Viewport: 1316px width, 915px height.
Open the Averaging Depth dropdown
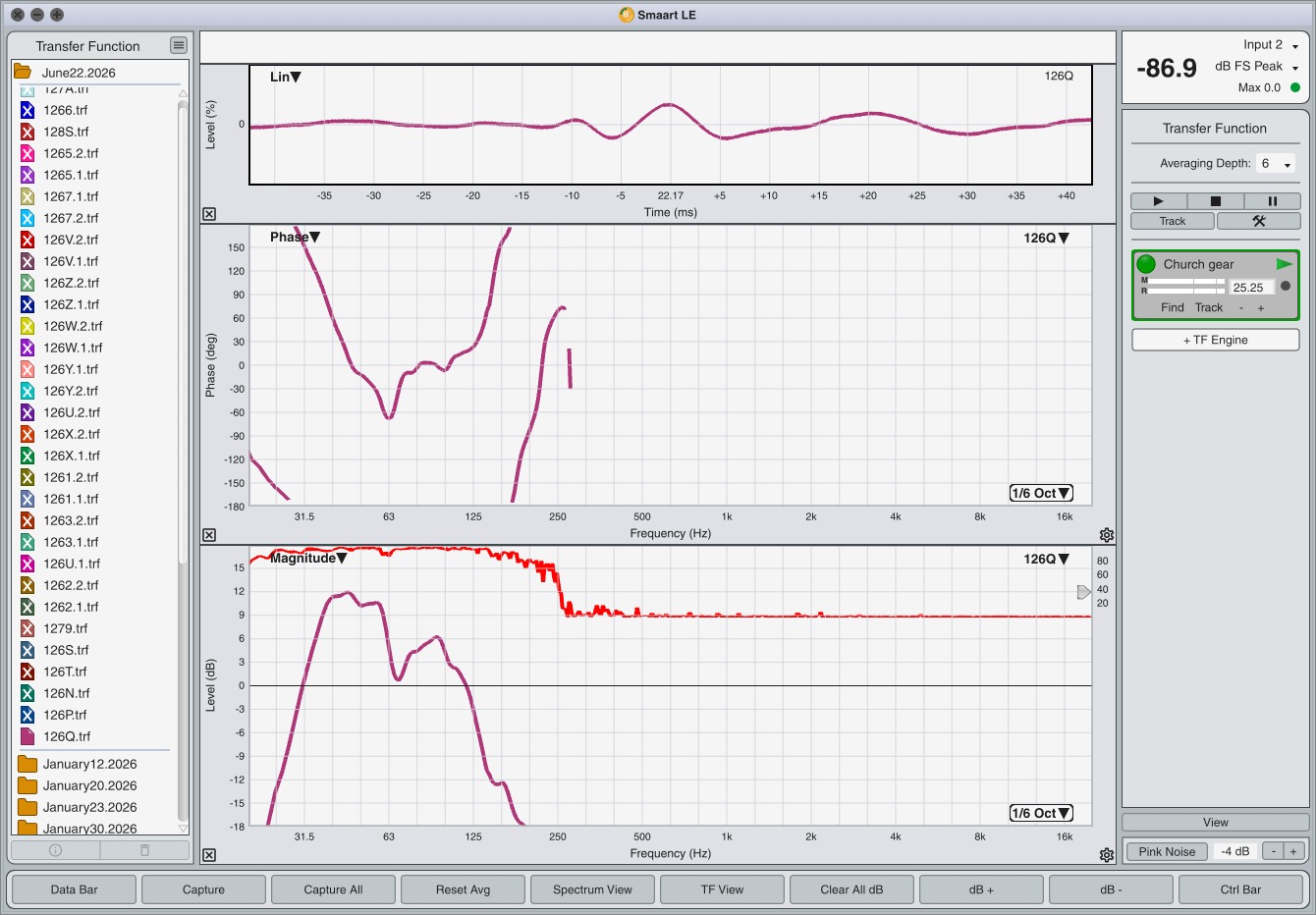pyautogui.click(x=1276, y=164)
